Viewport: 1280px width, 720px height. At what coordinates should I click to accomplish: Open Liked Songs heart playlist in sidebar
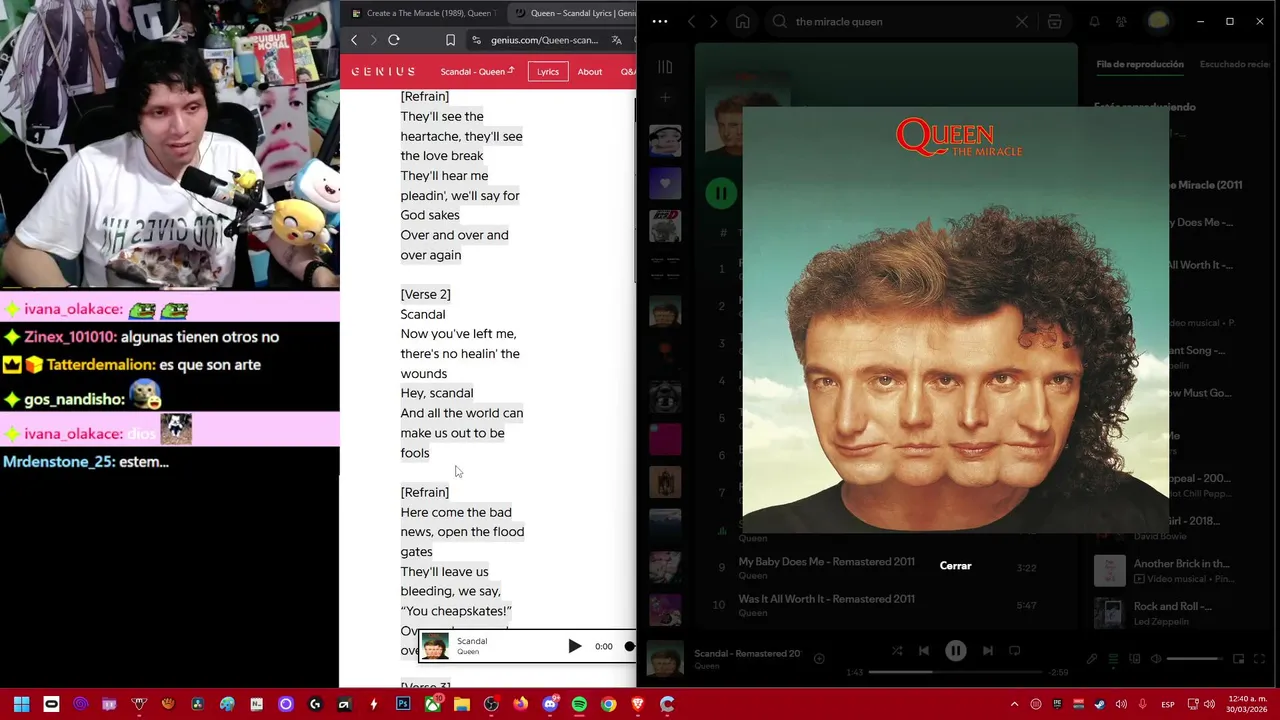[x=665, y=184]
